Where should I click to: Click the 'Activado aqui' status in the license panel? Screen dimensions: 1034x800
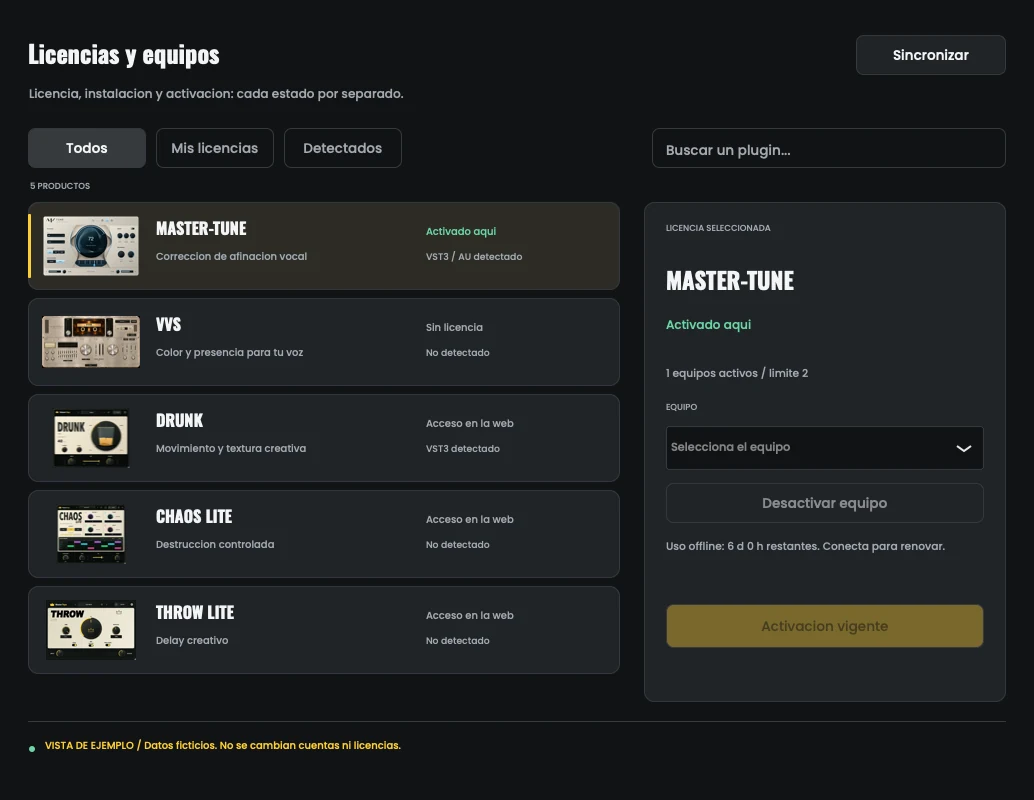click(x=708, y=324)
